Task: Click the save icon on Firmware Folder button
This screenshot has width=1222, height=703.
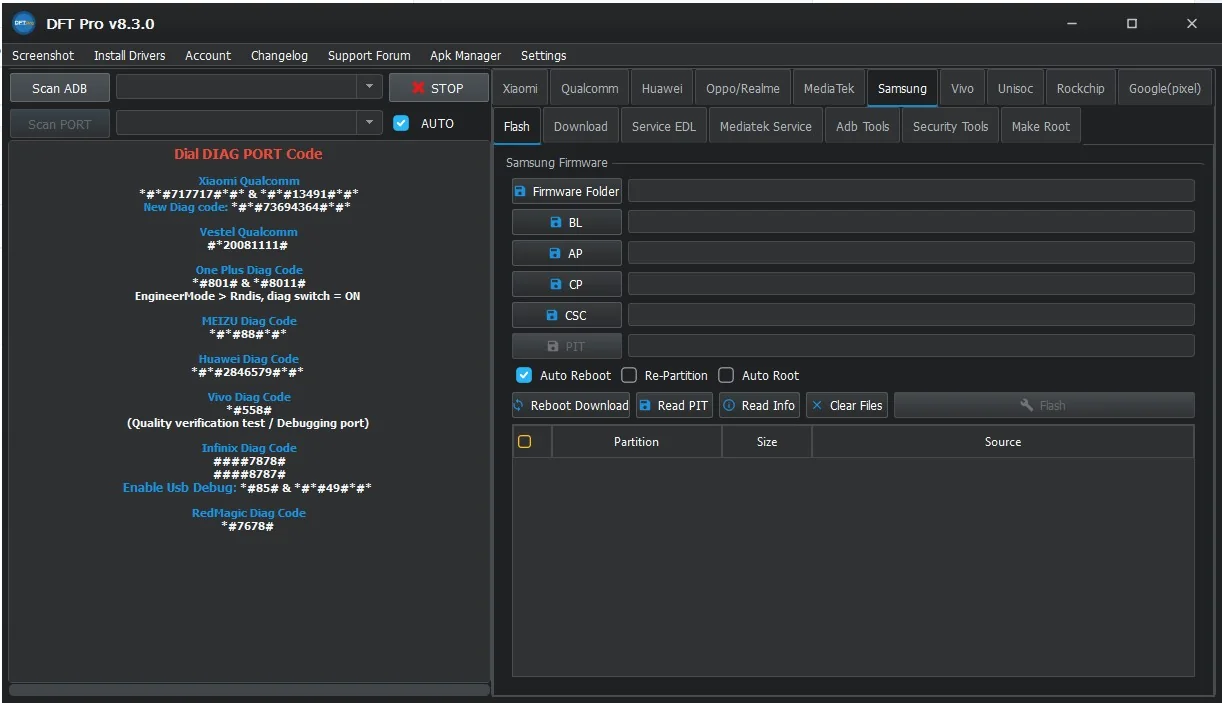Action: click(x=520, y=191)
